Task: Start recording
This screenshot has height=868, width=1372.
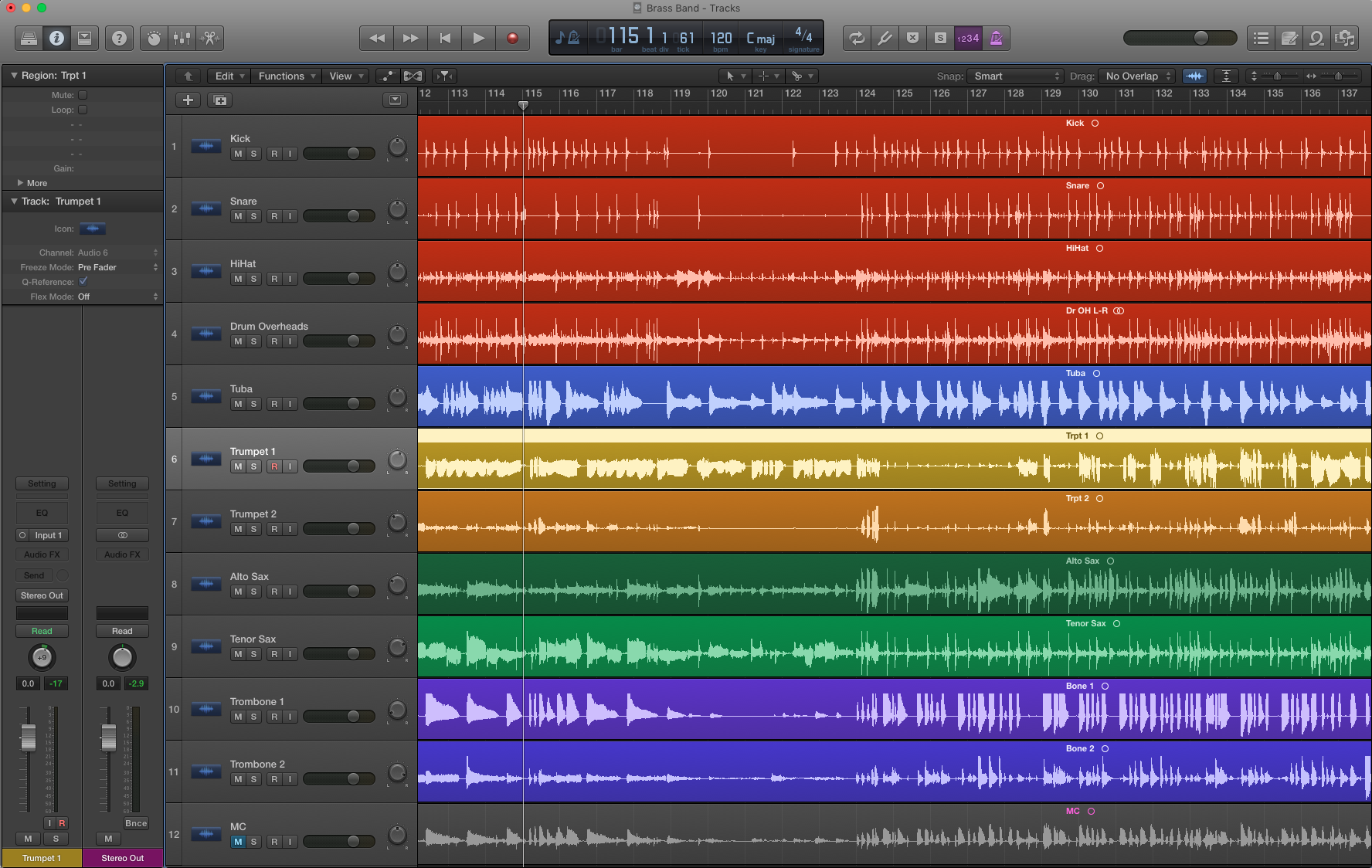Action: [x=512, y=38]
